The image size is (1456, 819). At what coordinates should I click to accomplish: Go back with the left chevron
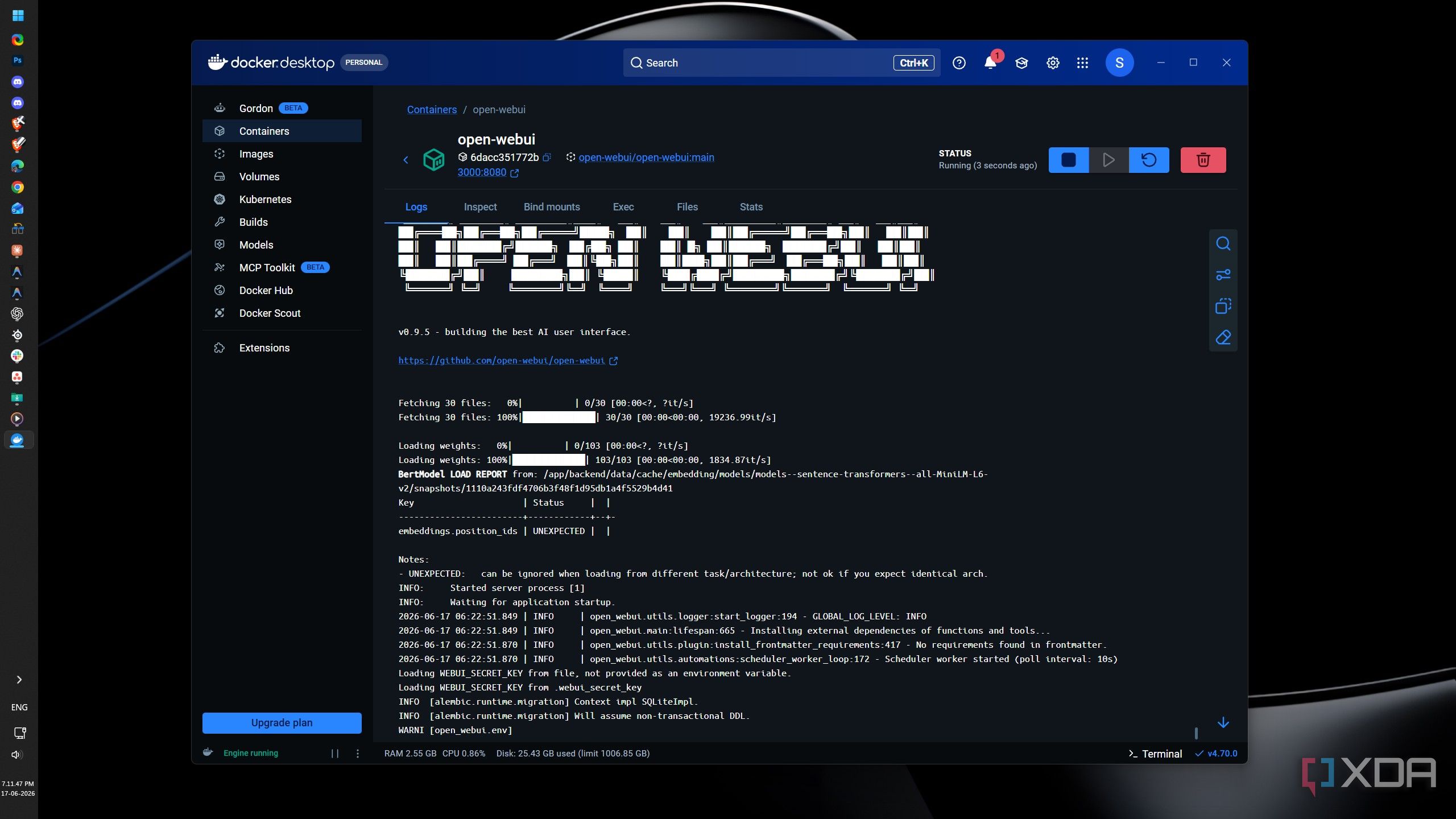click(406, 160)
